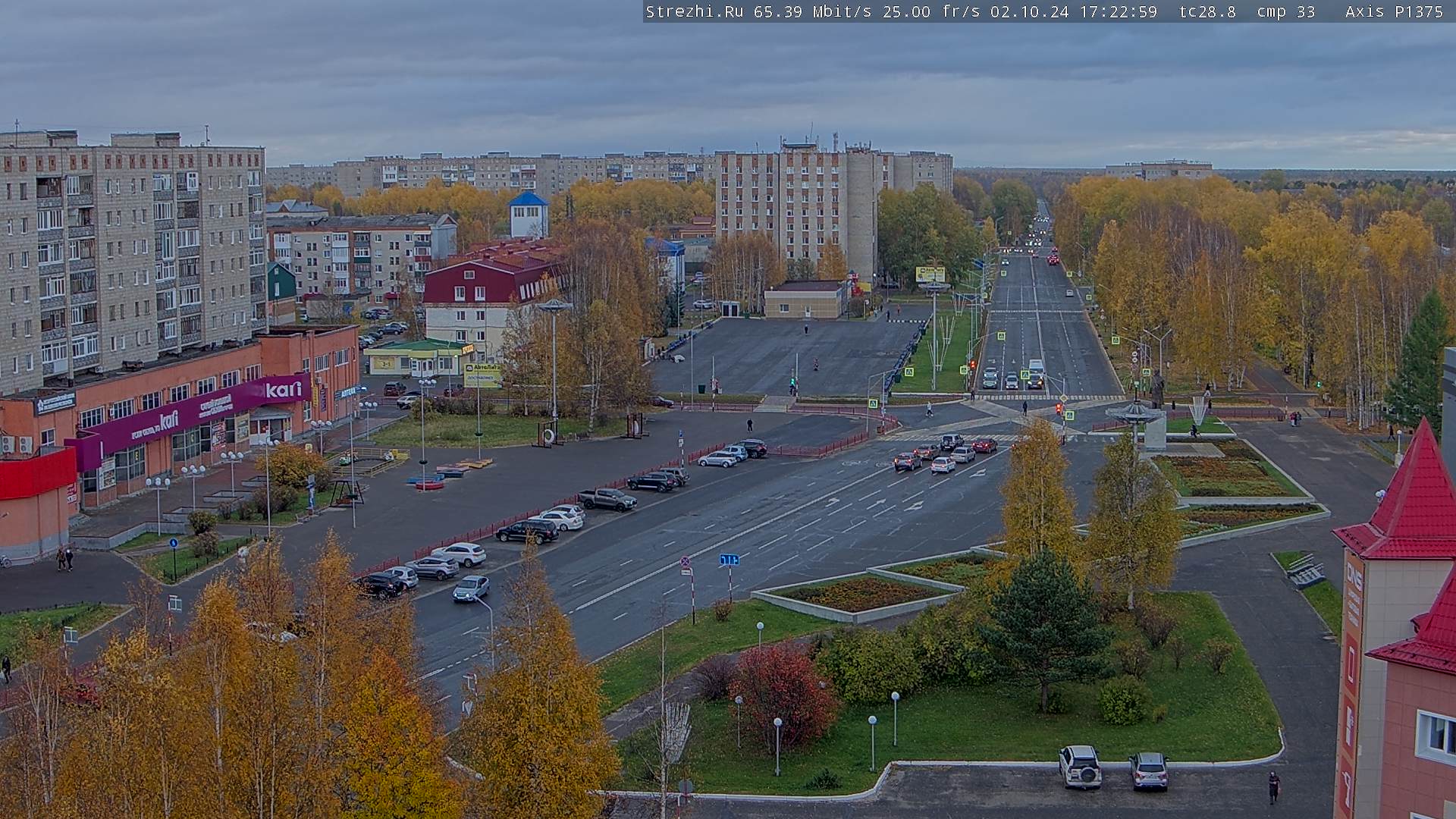This screenshot has width=1456, height=819.
Task: Click the "25.00 fr/s" frame rate text
Action: tap(930, 11)
